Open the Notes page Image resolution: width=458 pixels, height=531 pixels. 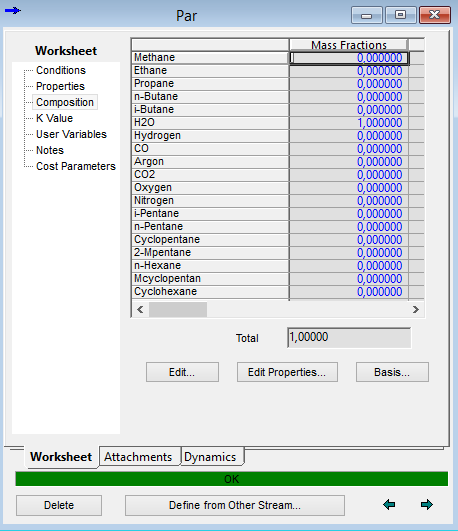point(50,150)
